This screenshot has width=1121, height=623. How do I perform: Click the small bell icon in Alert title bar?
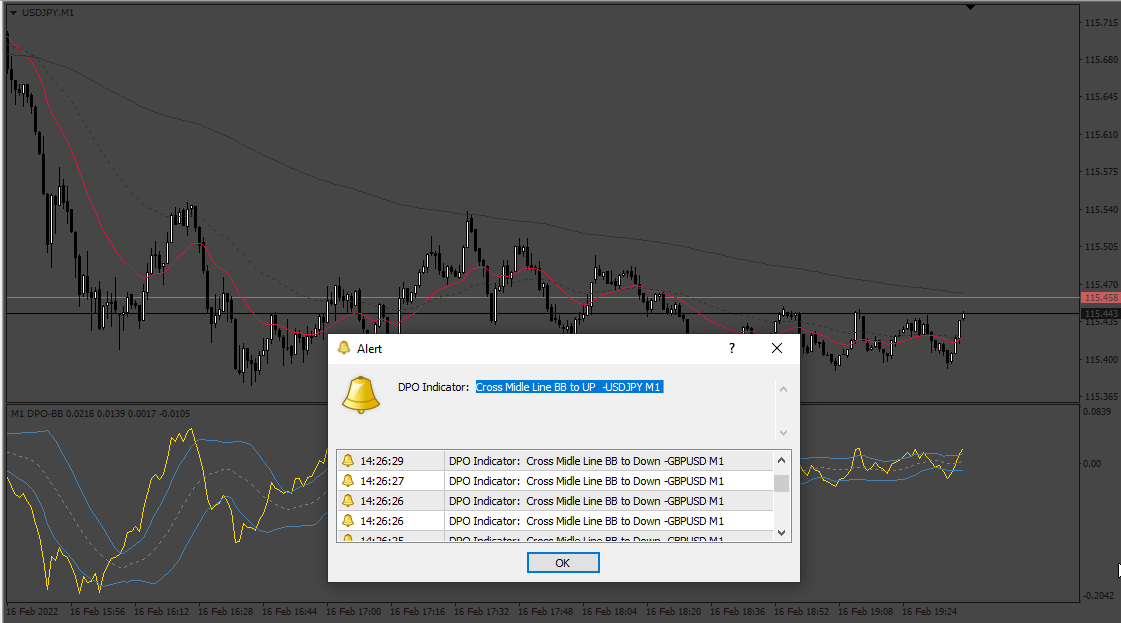click(x=344, y=348)
